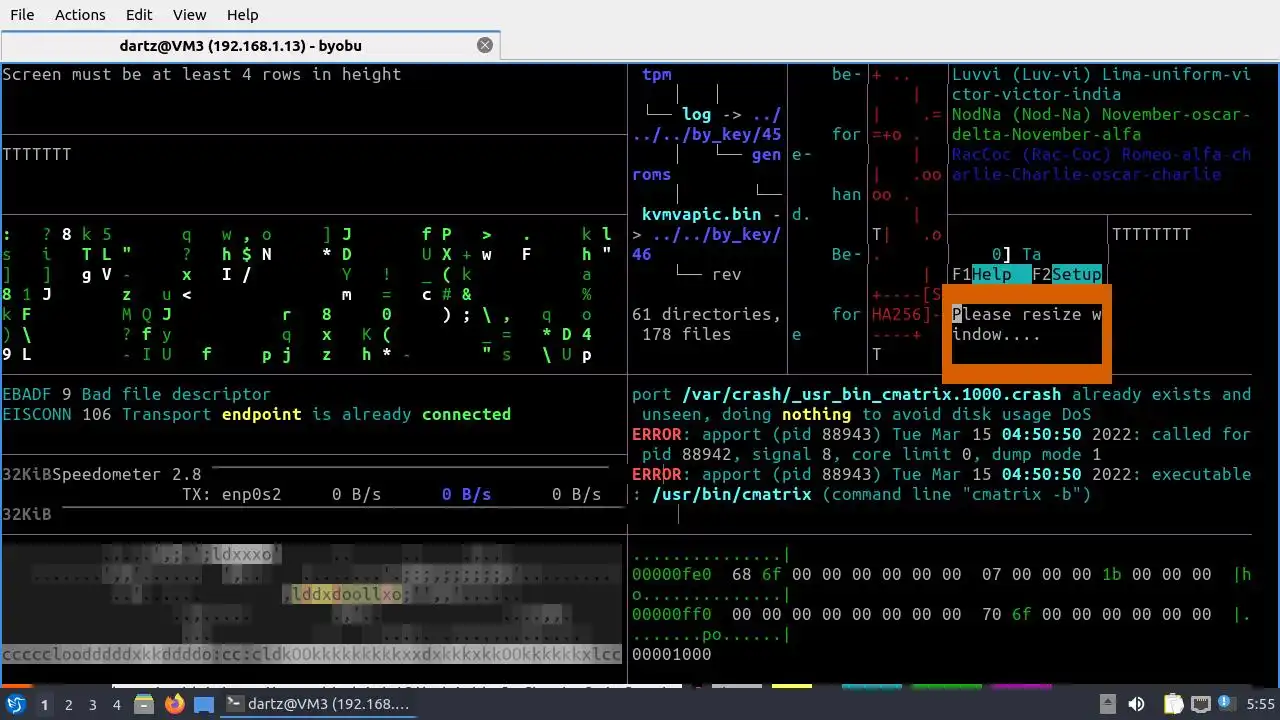
Task: Click the 'ldxxxo' ASCII art text
Action: [241, 554]
